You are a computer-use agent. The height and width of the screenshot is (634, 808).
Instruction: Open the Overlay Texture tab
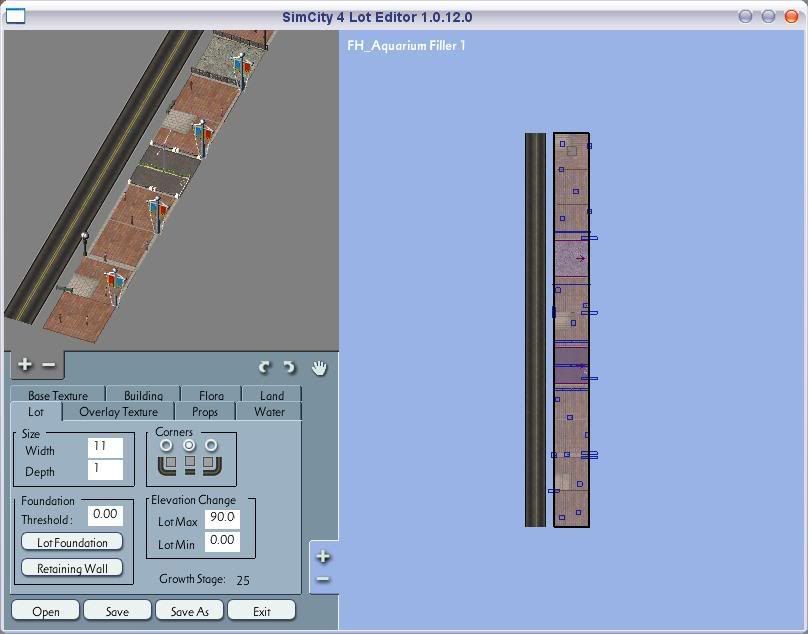[119, 412]
